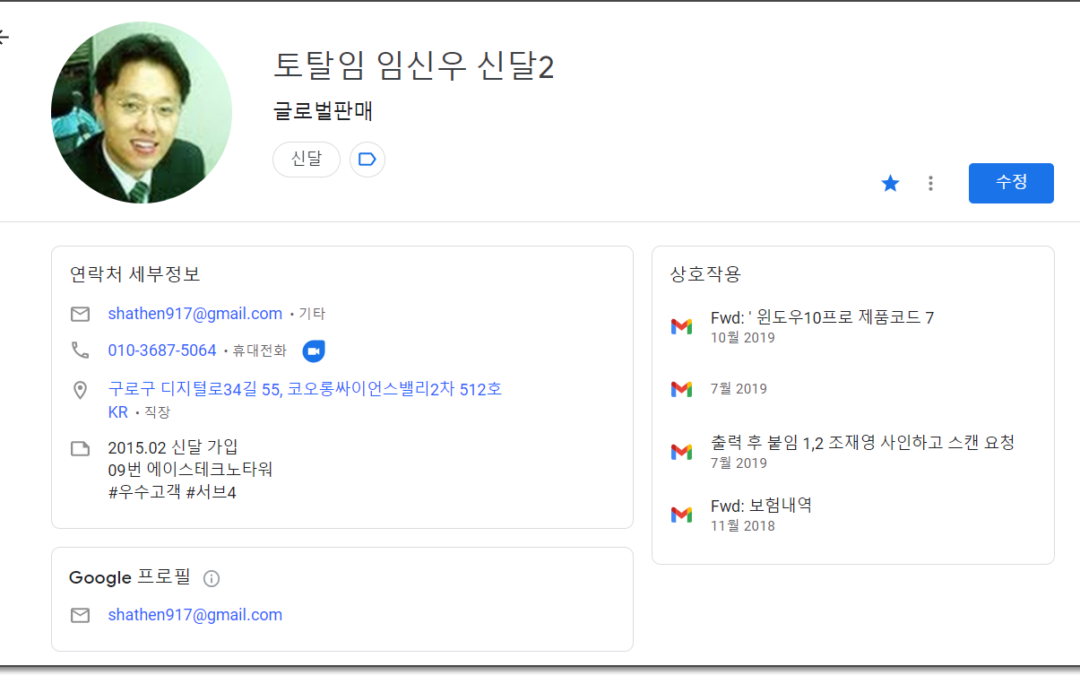Click the KR country link

[x=118, y=412]
